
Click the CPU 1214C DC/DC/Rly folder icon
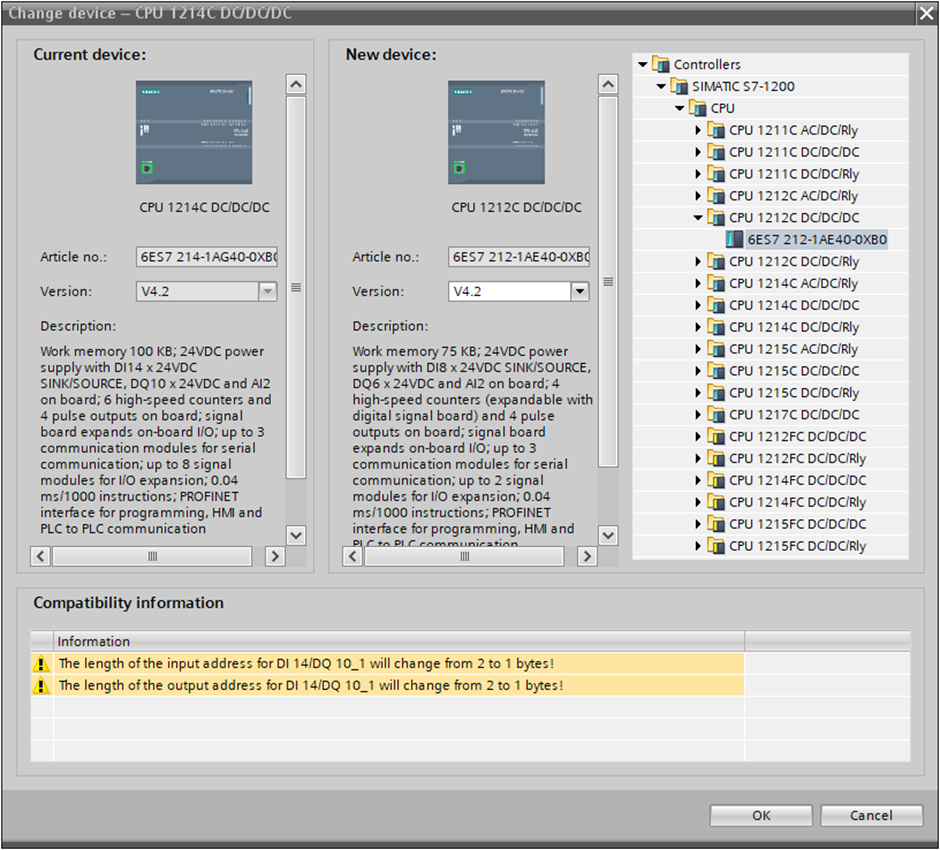click(x=716, y=327)
